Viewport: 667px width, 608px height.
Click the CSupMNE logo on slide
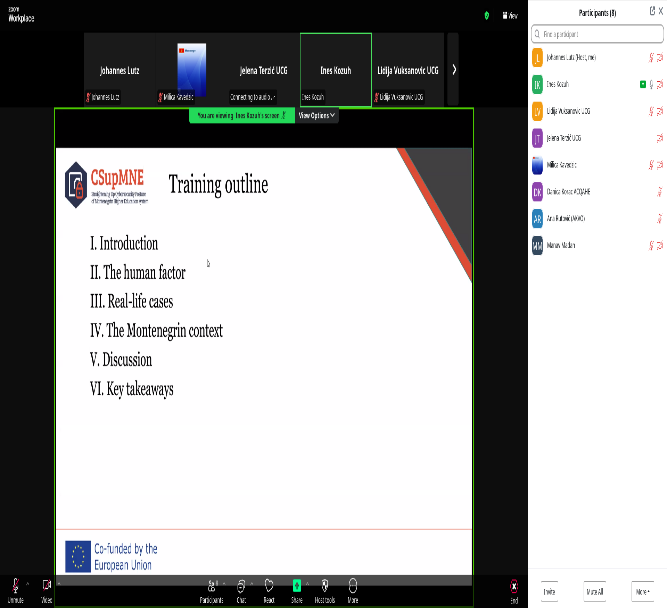(106, 185)
